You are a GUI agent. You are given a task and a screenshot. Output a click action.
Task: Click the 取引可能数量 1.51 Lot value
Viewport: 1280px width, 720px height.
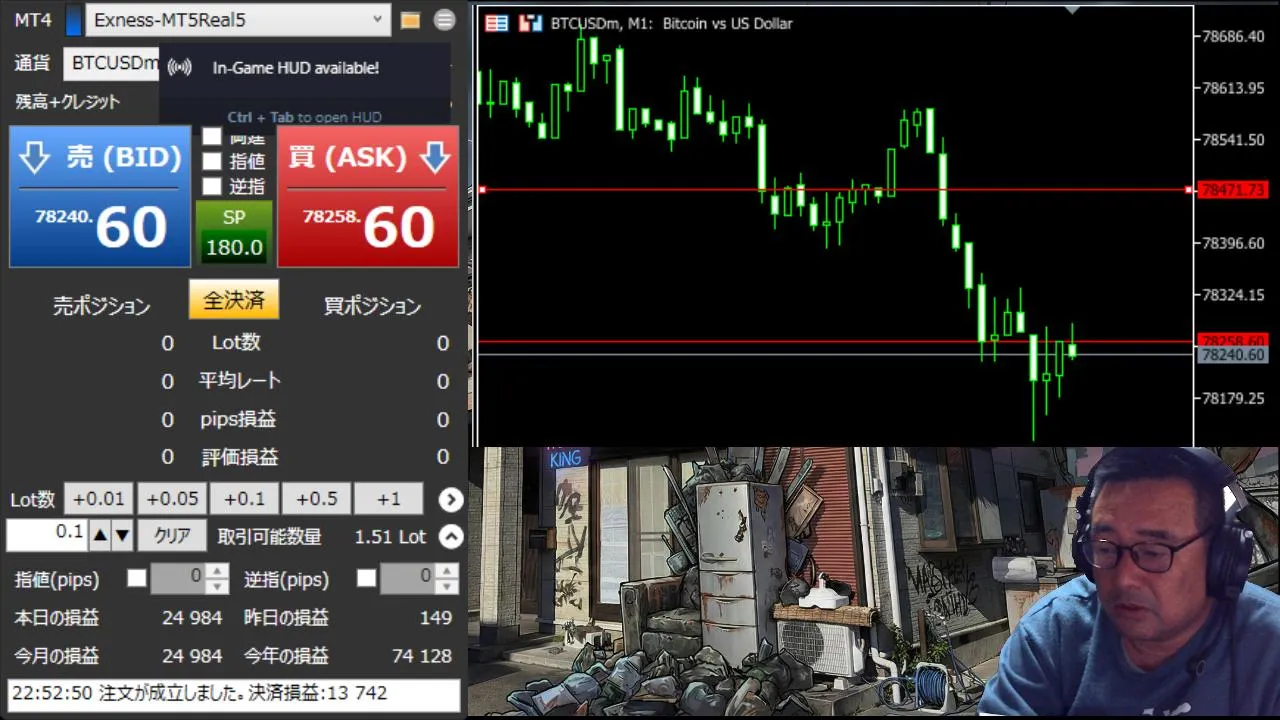390,537
